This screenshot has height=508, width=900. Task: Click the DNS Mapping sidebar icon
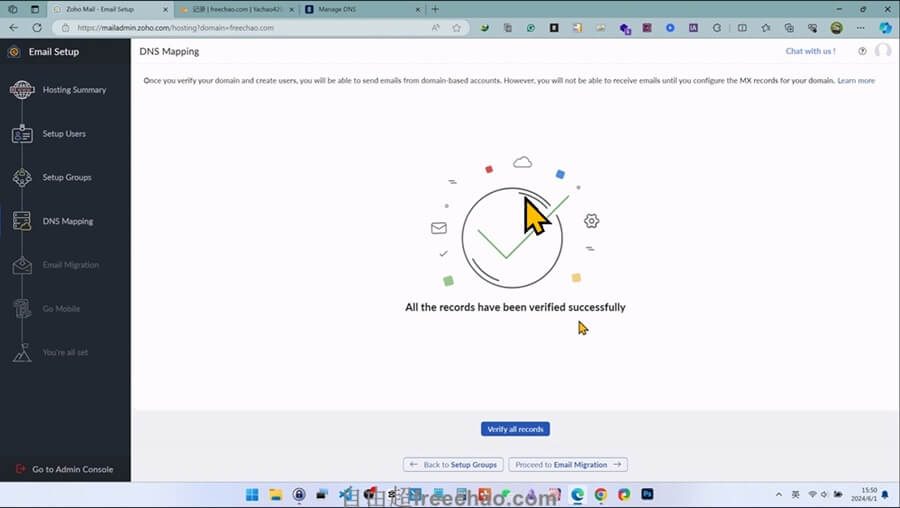coord(22,221)
